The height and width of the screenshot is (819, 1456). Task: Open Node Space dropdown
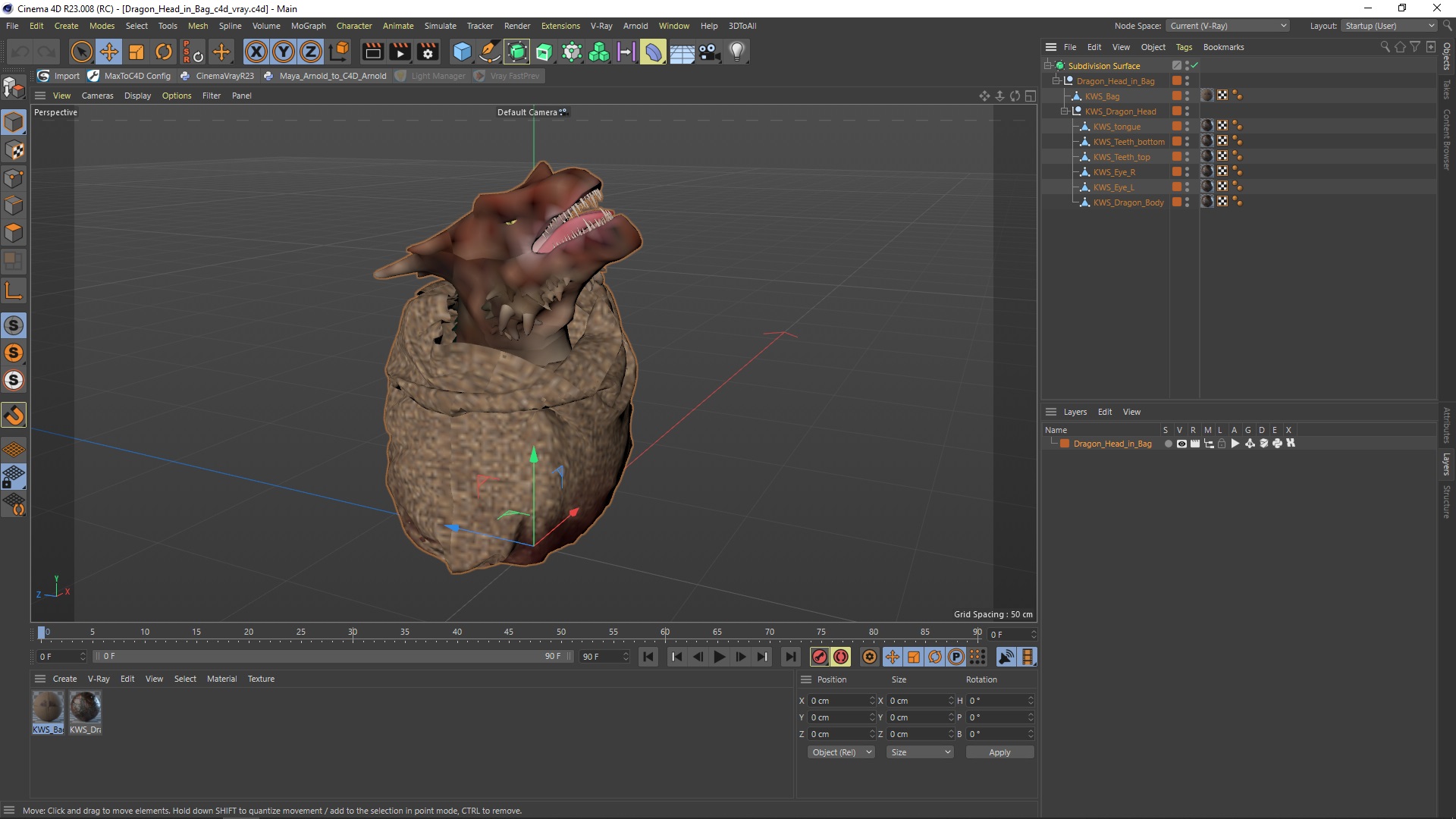[x=1227, y=26]
